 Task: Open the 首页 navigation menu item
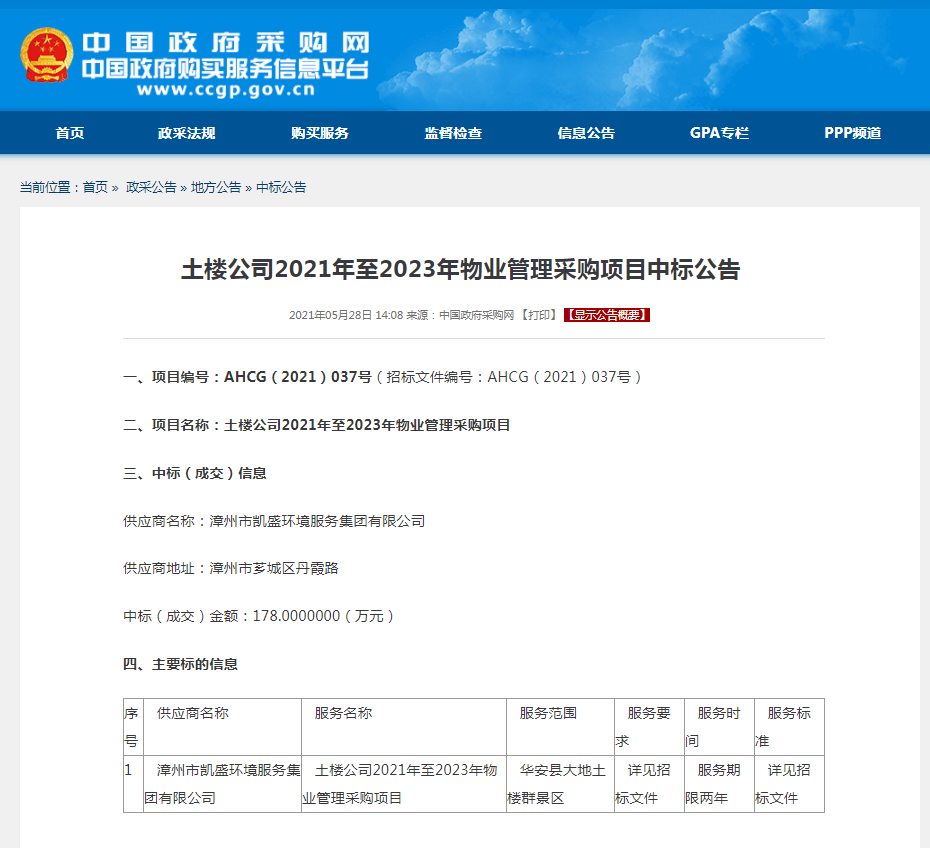click(x=70, y=133)
